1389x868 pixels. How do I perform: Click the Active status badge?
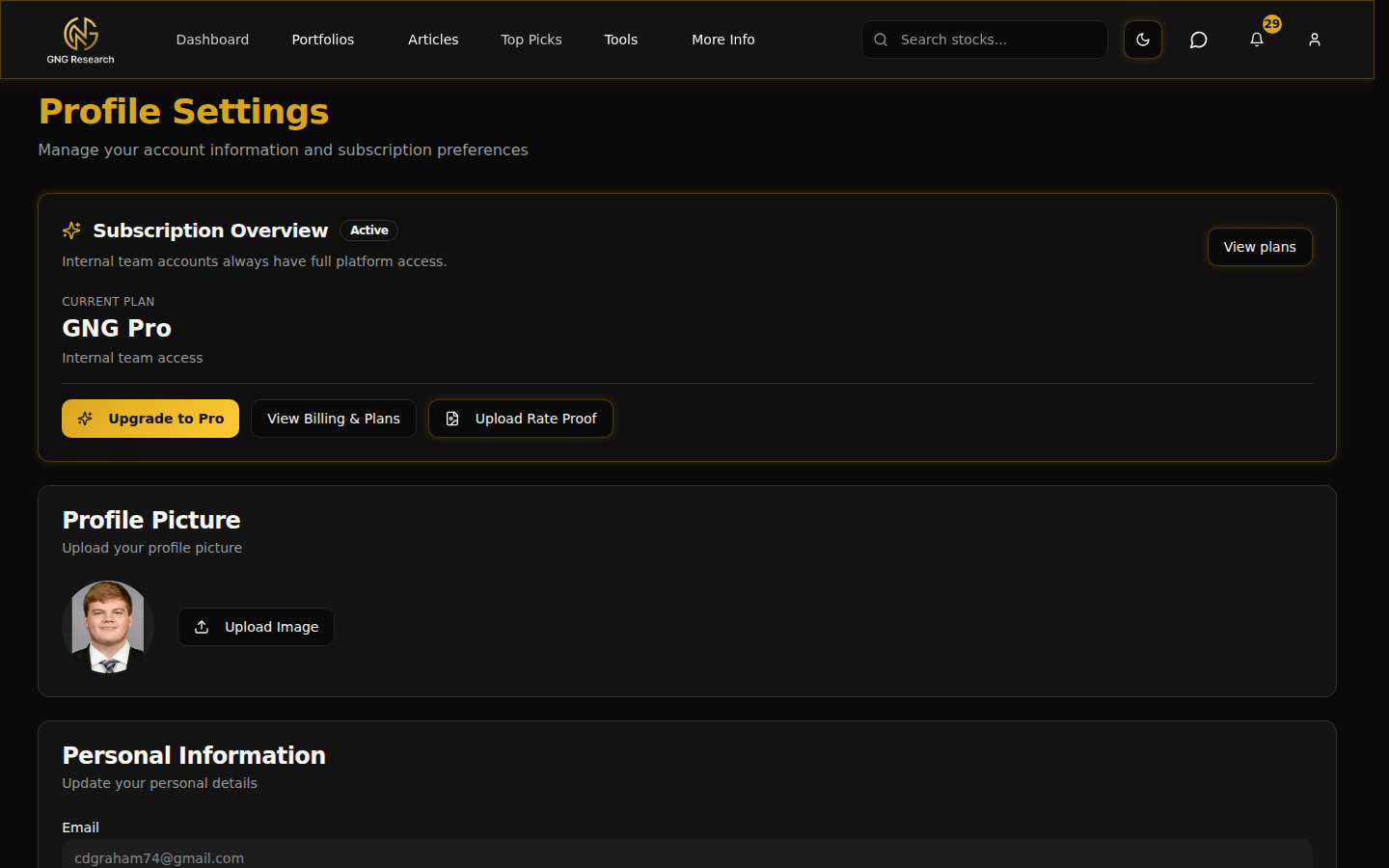click(369, 231)
